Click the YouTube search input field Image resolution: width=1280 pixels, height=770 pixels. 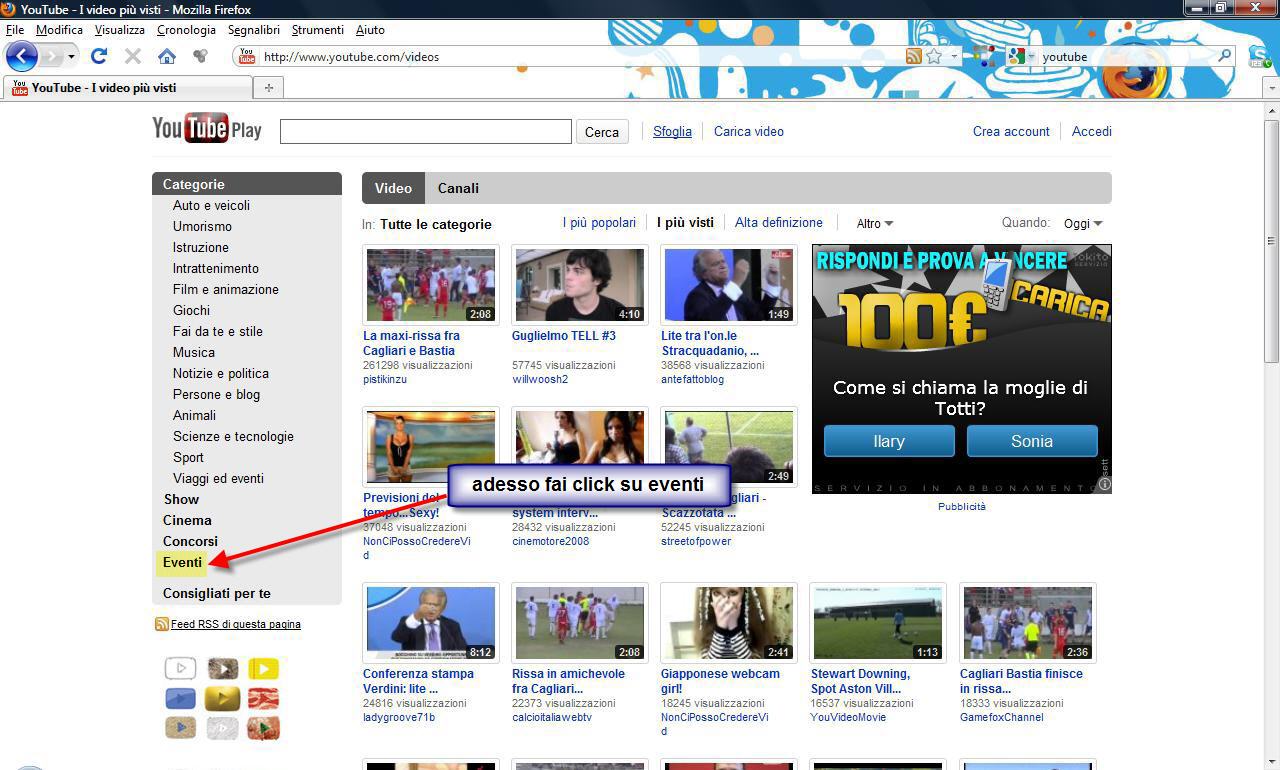click(426, 131)
